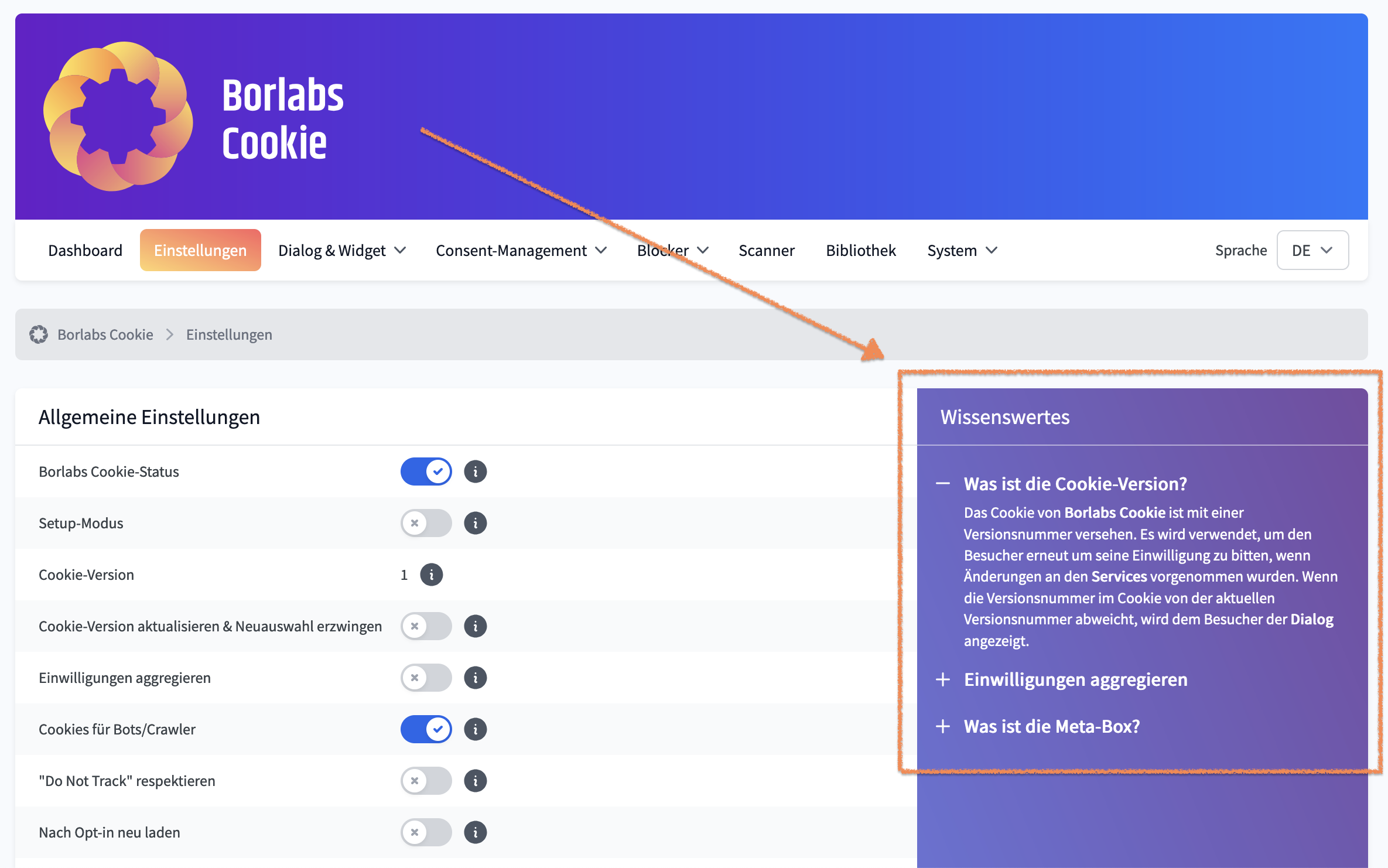The height and width of the screenshot is (868, 1388).
Task: Click Borlabs Cookie breadcrumb link
Action: point(105,334)
